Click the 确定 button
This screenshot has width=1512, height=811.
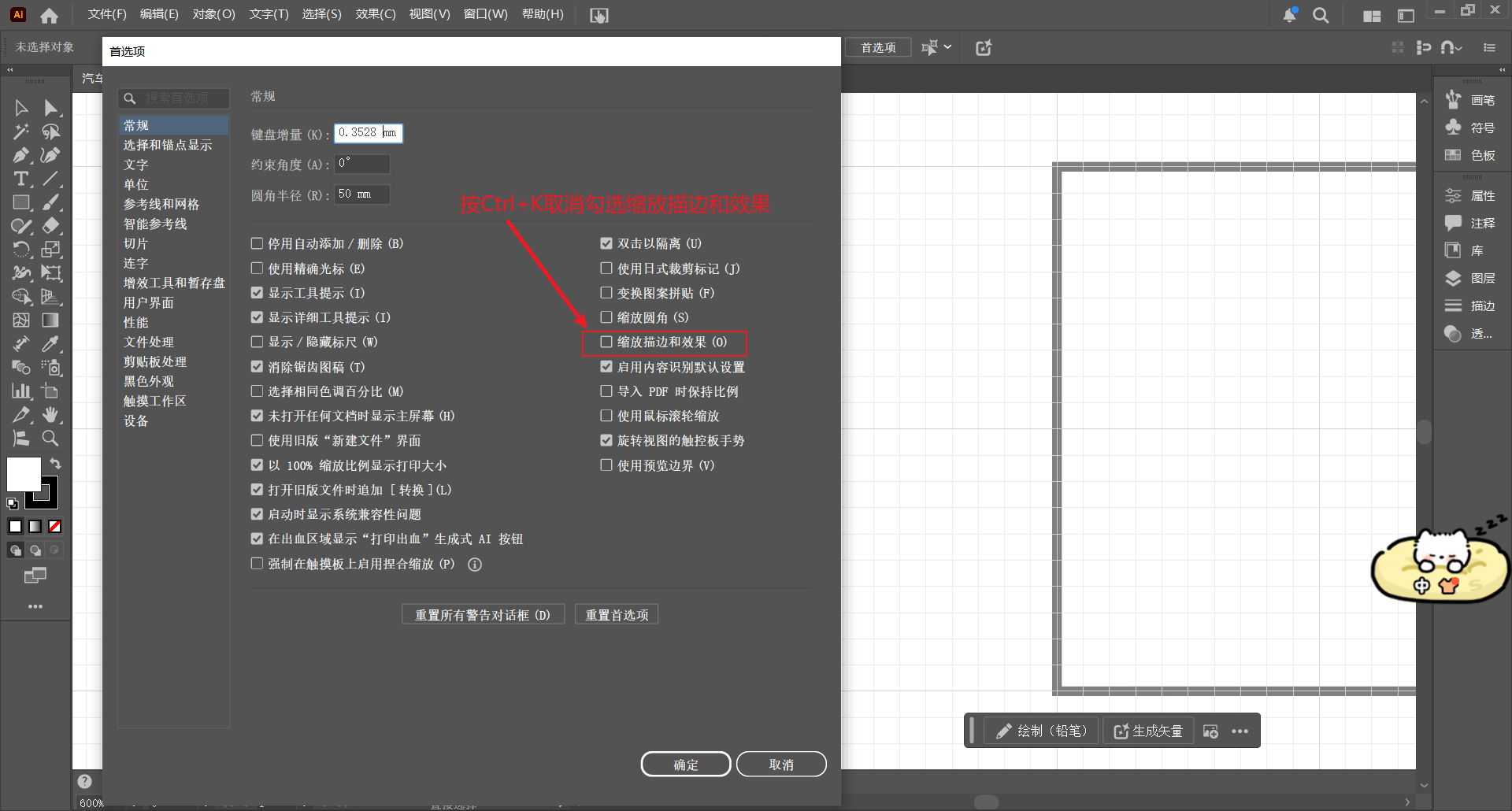point(686,765)
